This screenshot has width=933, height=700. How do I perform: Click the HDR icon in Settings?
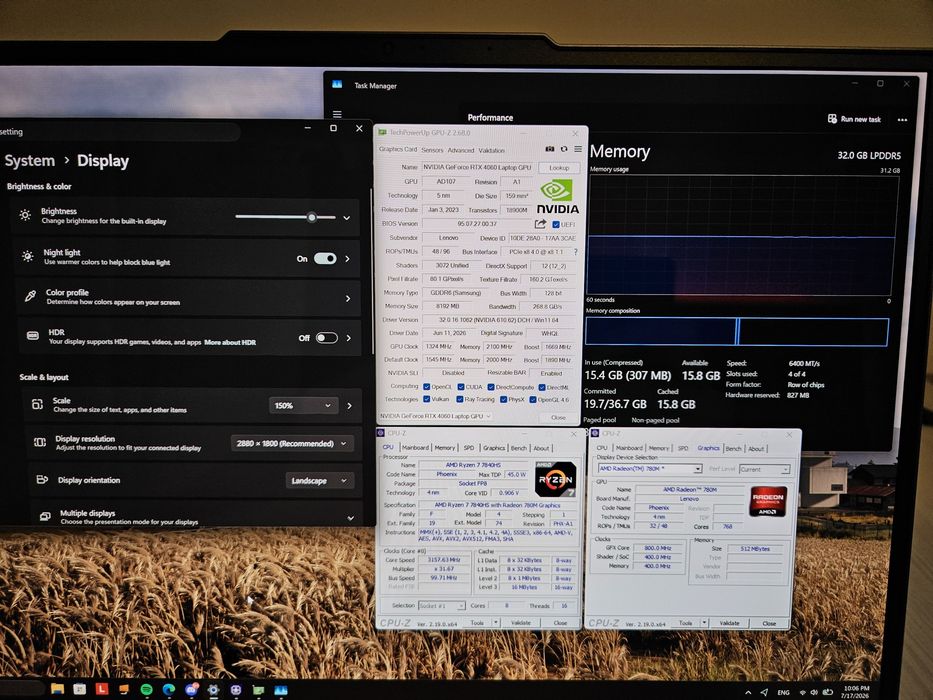33,336
